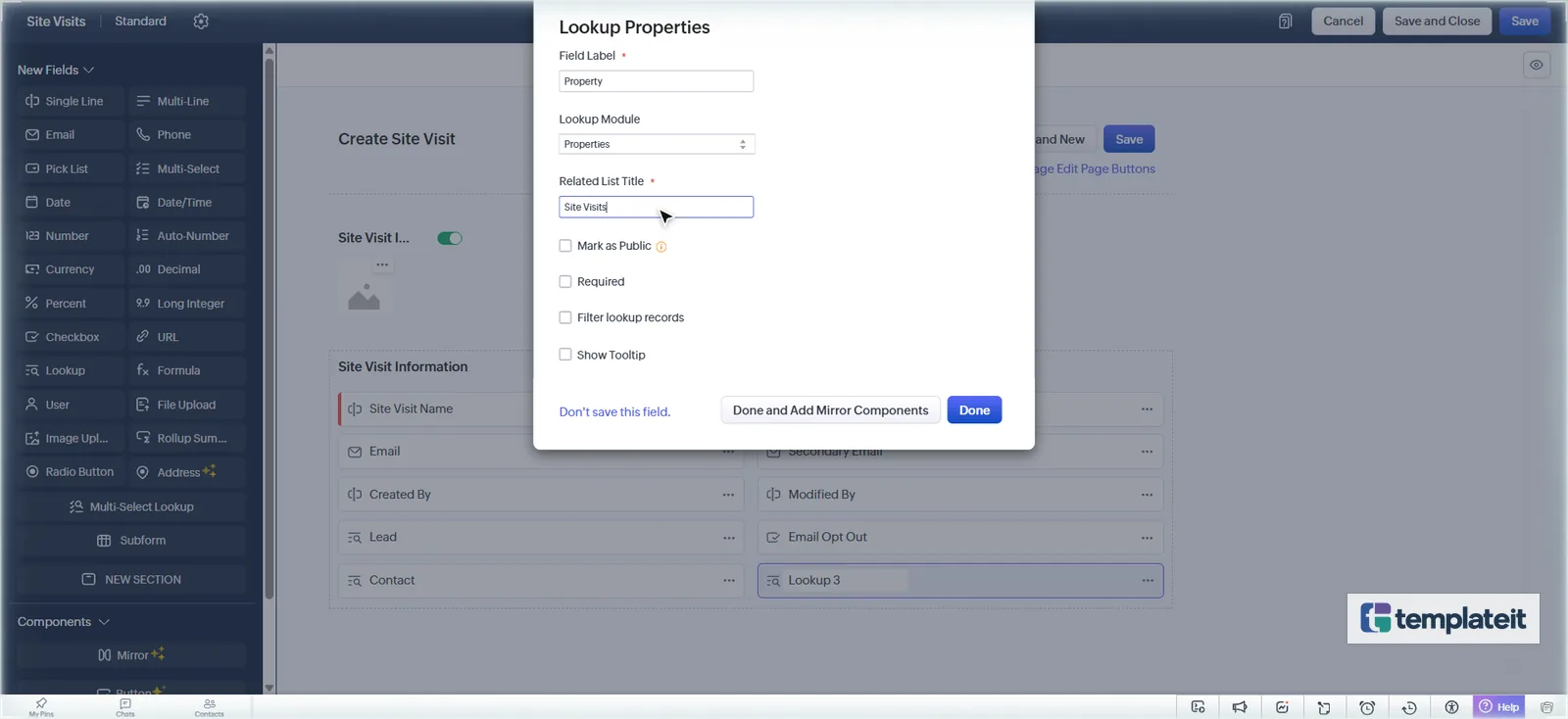
Task: Click the Field Label input box
Action: [657, 81]
